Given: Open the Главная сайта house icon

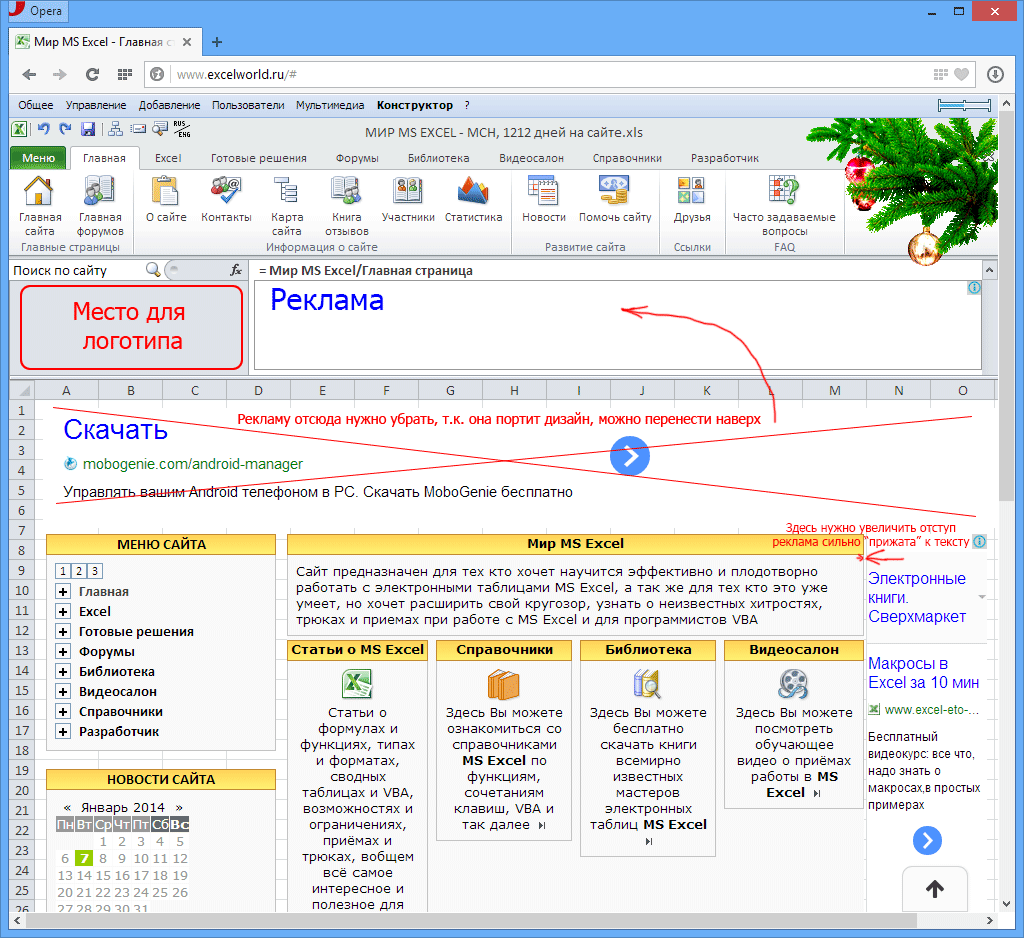Looking at the screenshot, I should 39,191.
